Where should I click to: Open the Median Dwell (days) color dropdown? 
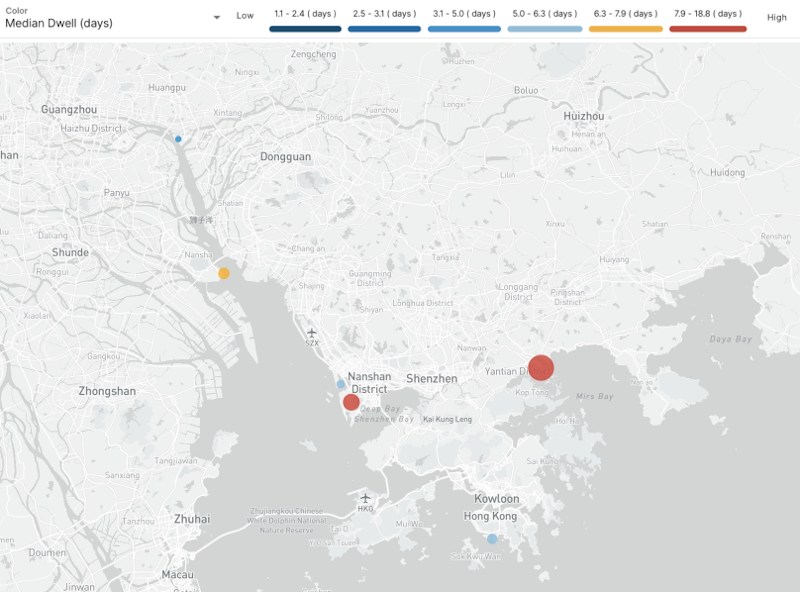click(217, 17)
